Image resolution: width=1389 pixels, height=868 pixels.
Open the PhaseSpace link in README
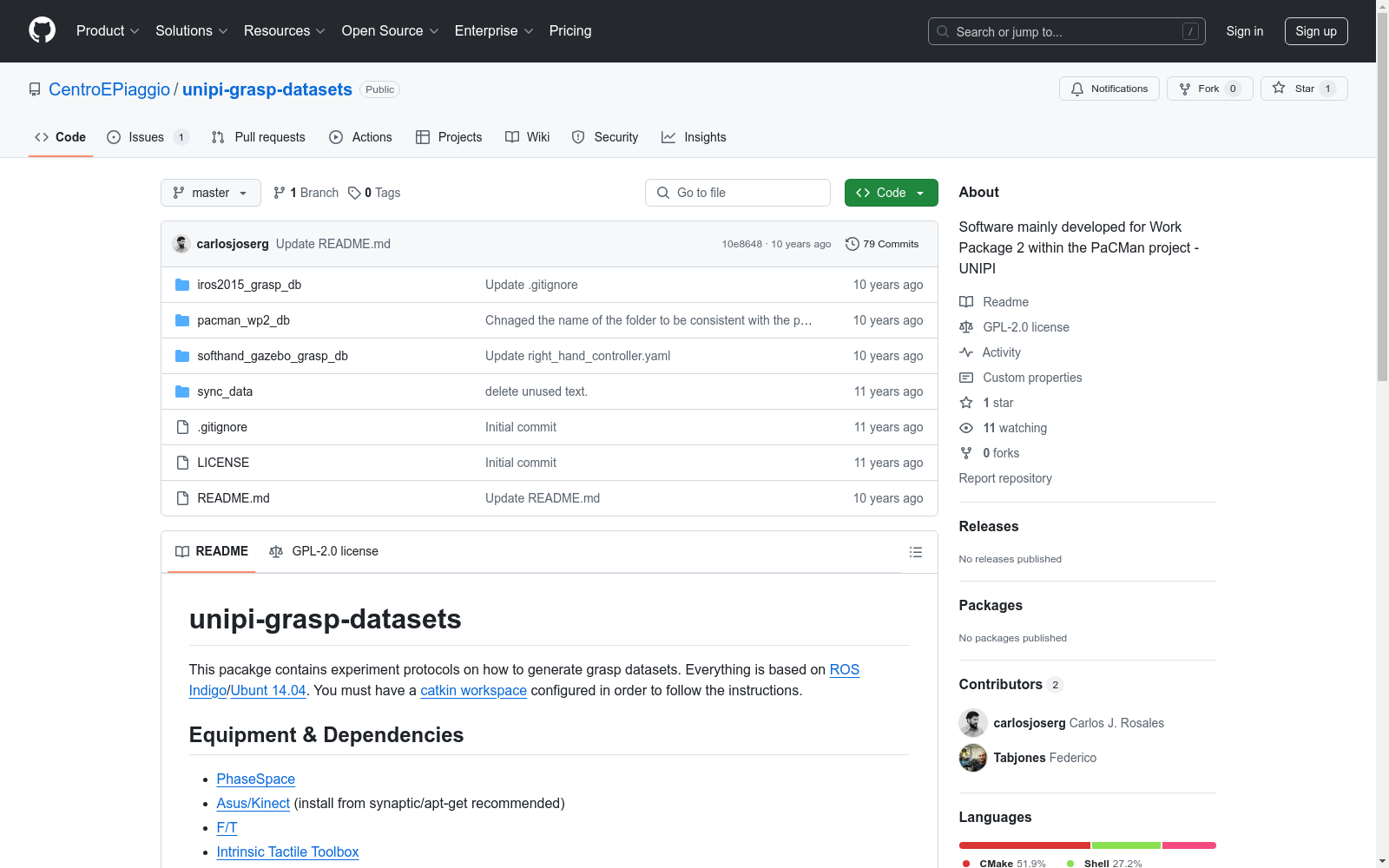pos(256,779)
